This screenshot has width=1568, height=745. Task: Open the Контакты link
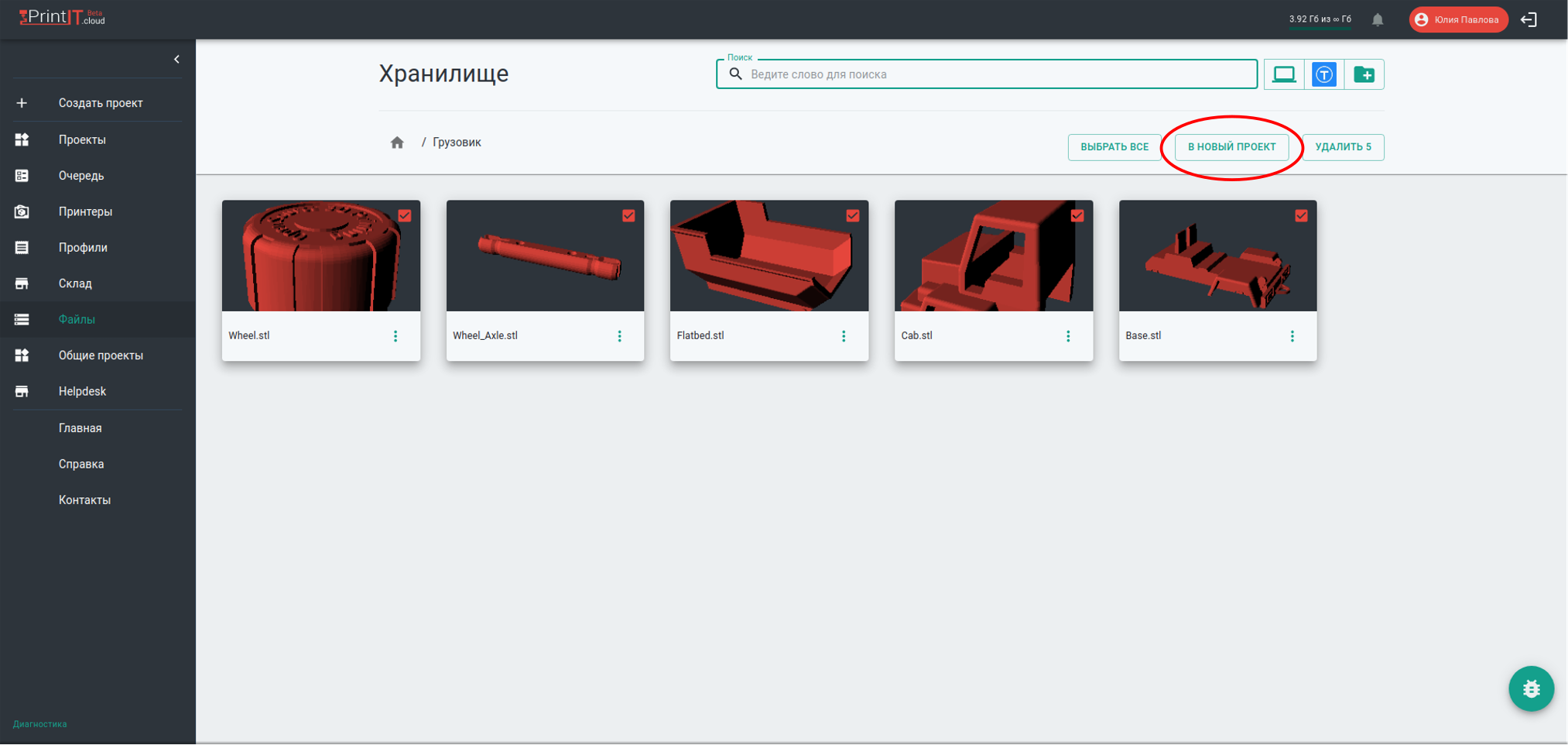point(84,500)
